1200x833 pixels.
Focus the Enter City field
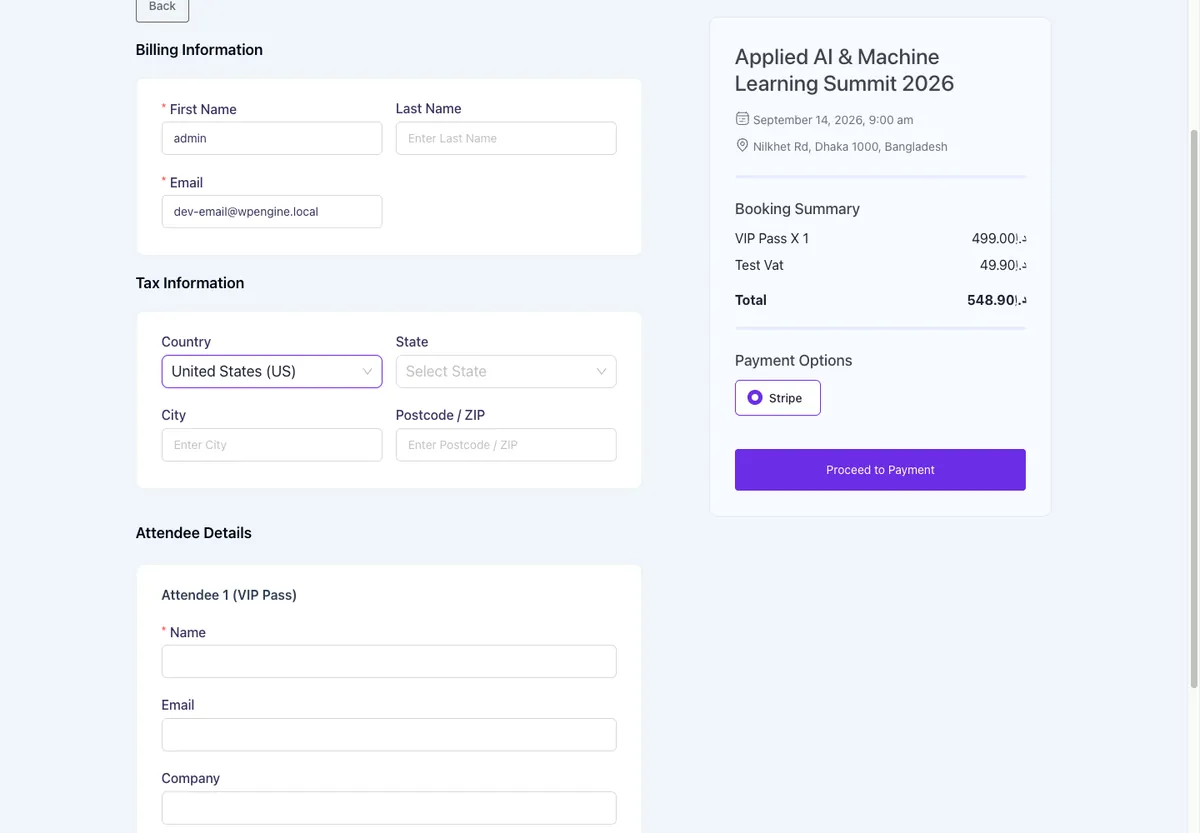272,445
